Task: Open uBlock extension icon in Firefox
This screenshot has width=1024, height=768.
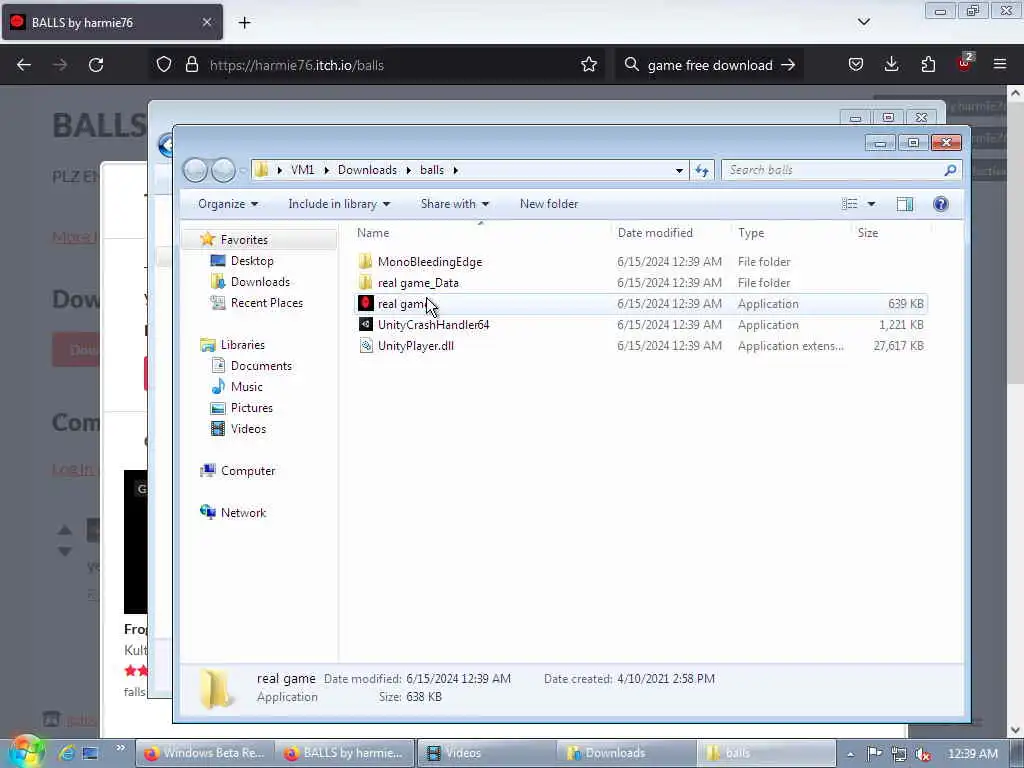Action: (x=965, y=63)
